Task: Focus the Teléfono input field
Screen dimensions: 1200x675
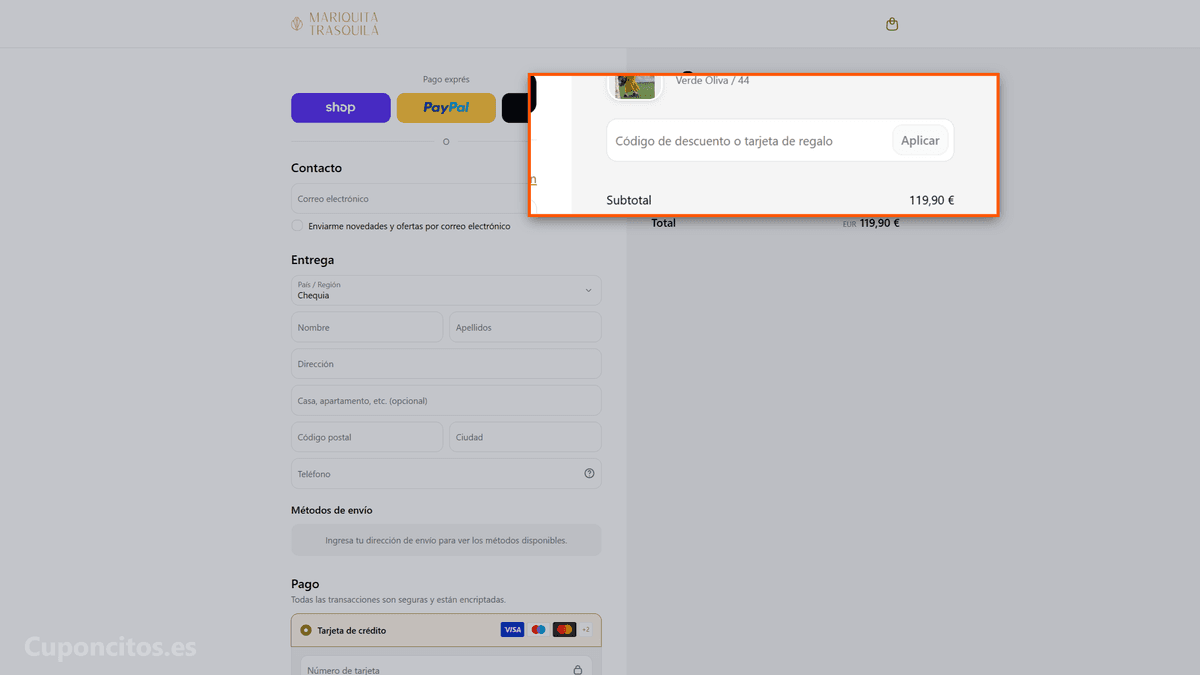Action: point(446,474)
